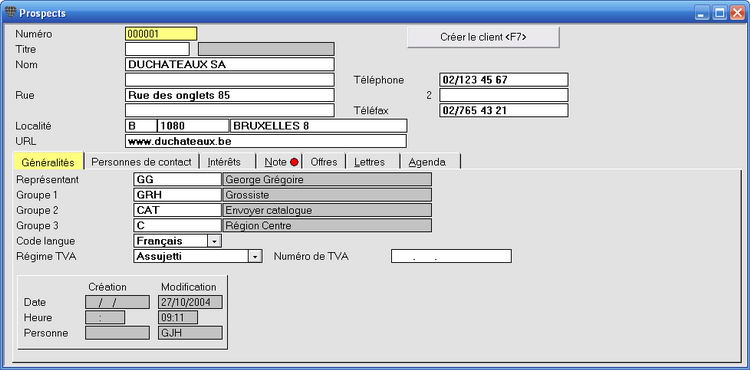The image size is (750, 370).
Task: Click the modification date 27/10/2004
Action: (x=190, y=302)
